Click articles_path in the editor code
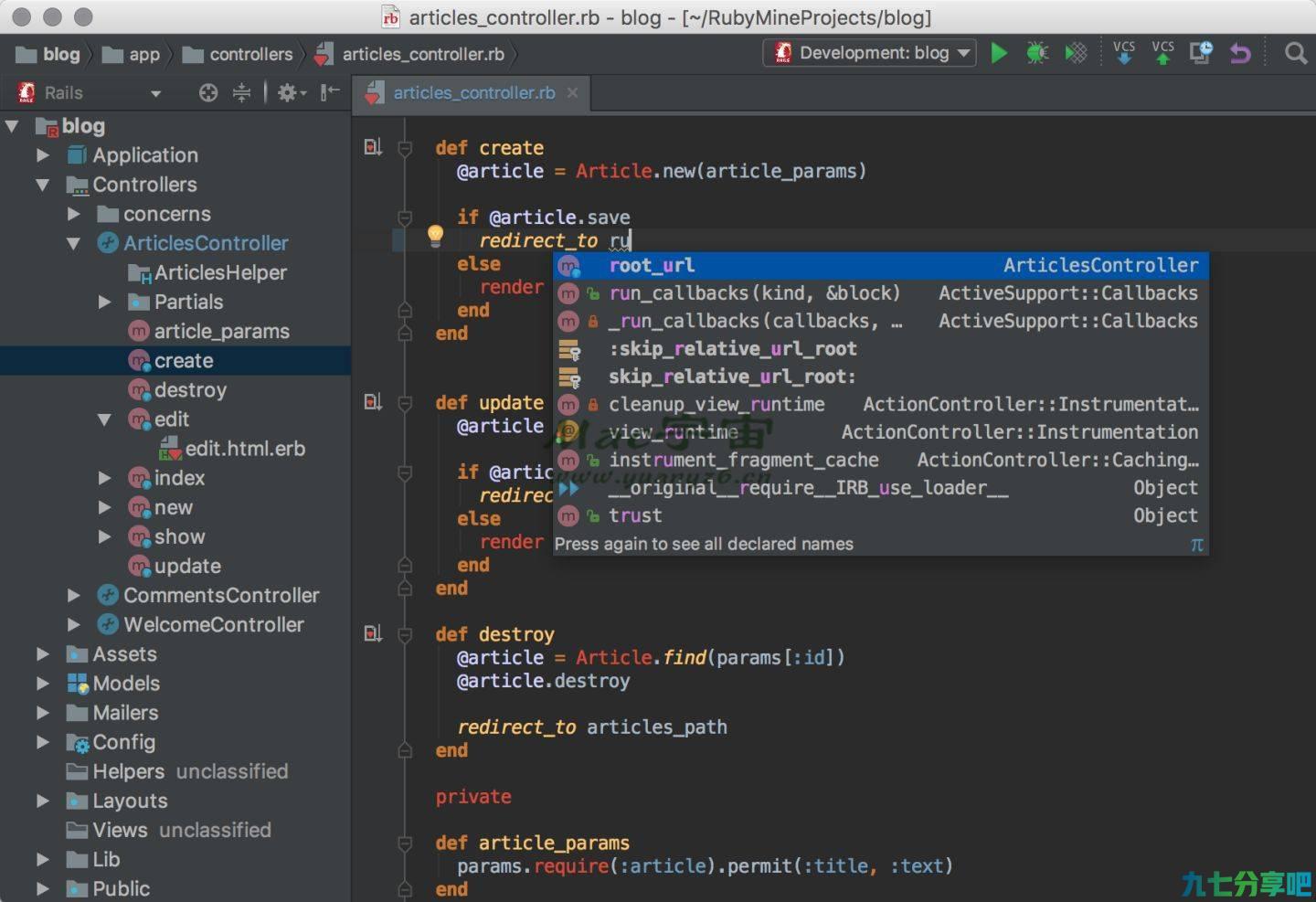1316x902 pixels. click(x=657, y=727)
